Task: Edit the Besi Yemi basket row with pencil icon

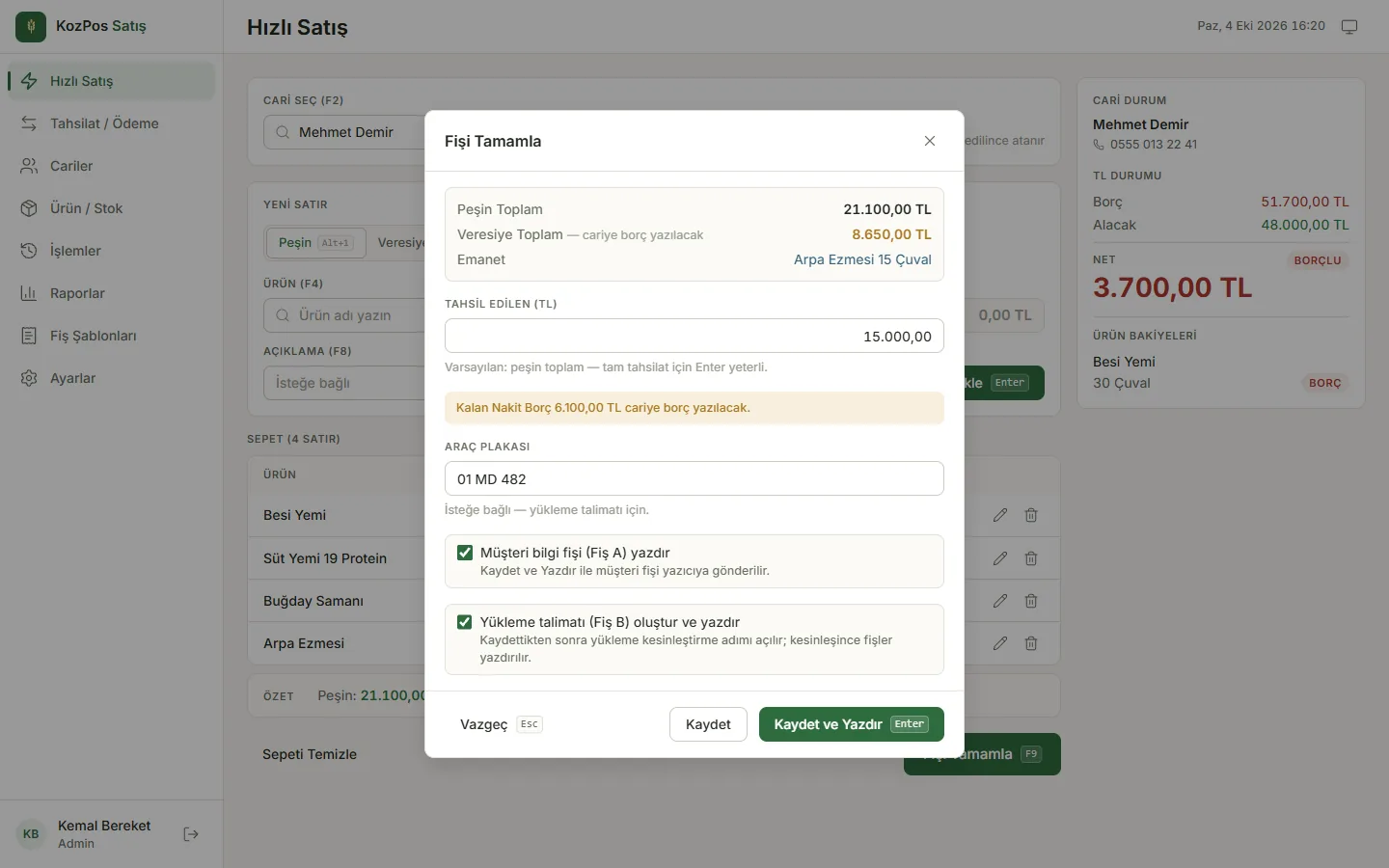Action: [1000, 515]
